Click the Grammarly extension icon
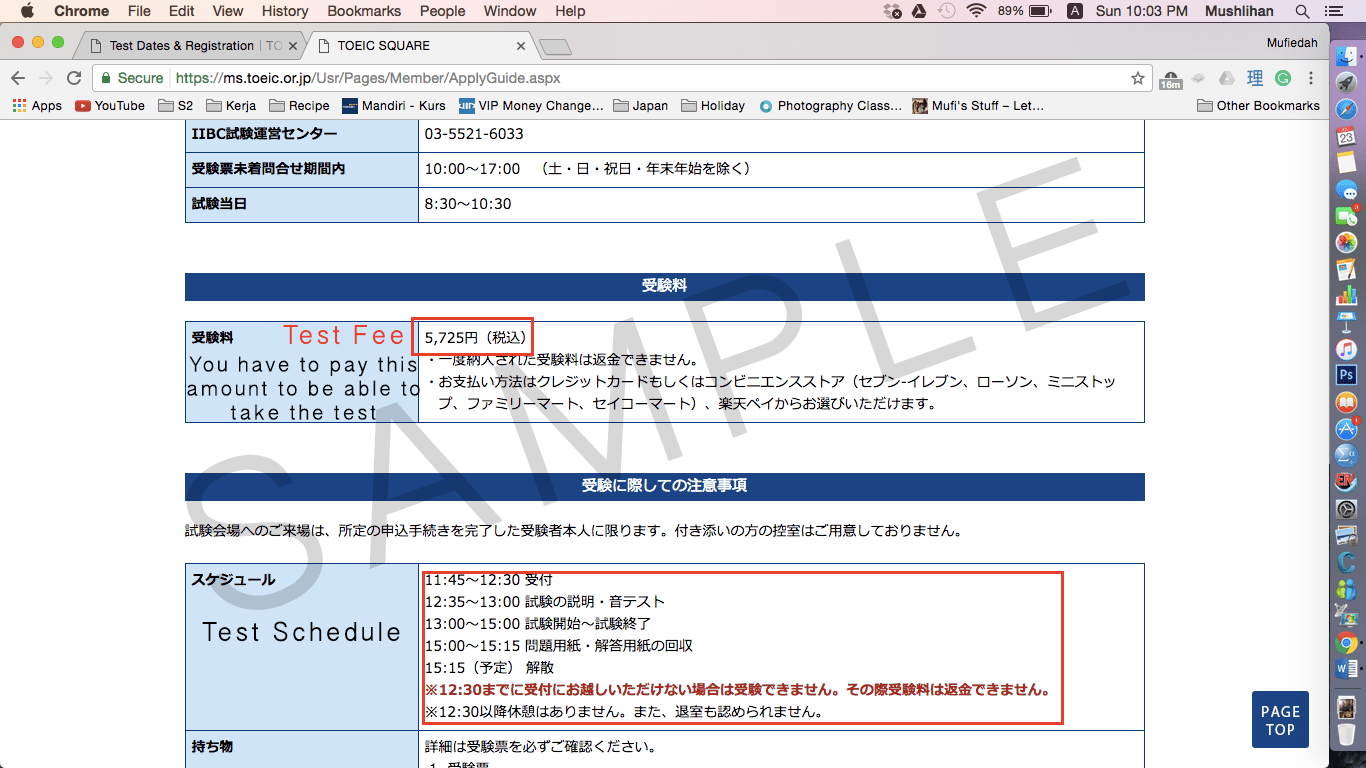Image resolution: width=1366 pixels, height=768 pixels. click(1283, 78)
